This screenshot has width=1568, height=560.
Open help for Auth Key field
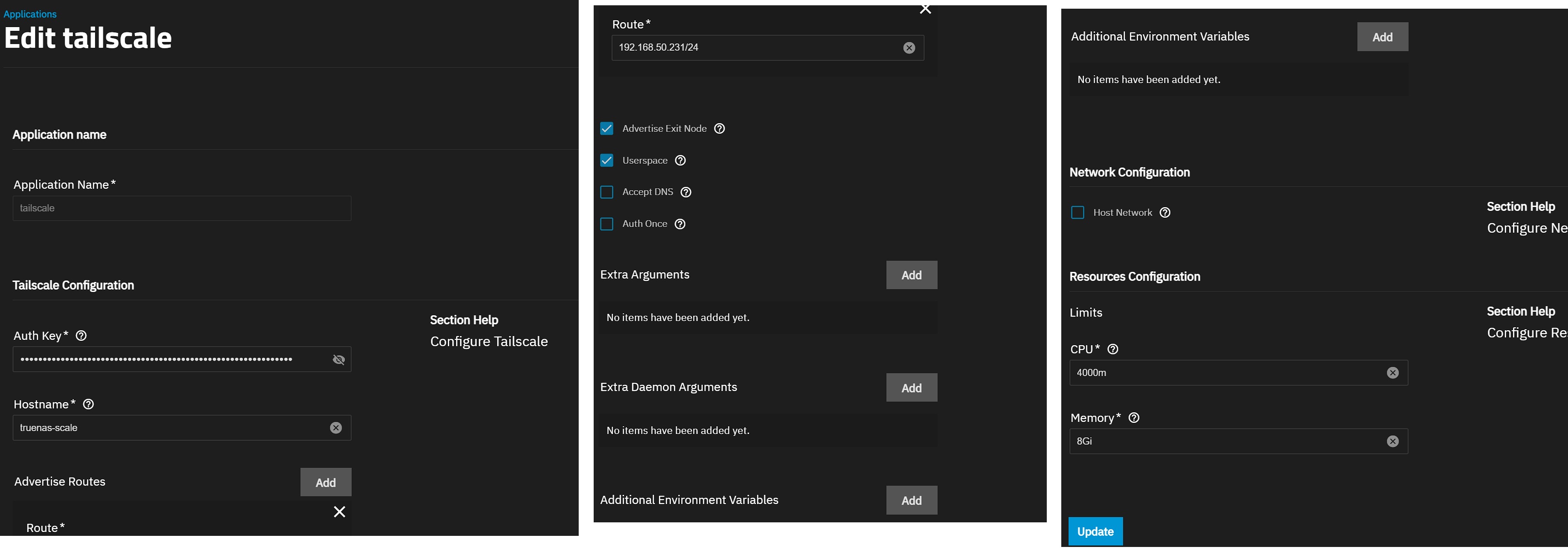[81, 336]
